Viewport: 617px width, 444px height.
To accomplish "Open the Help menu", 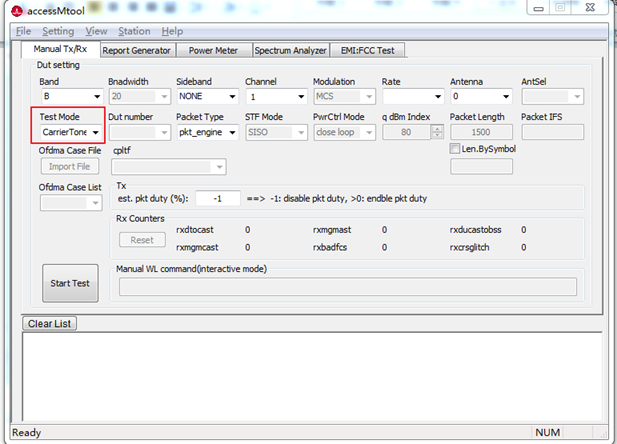I will coord(172,31).
